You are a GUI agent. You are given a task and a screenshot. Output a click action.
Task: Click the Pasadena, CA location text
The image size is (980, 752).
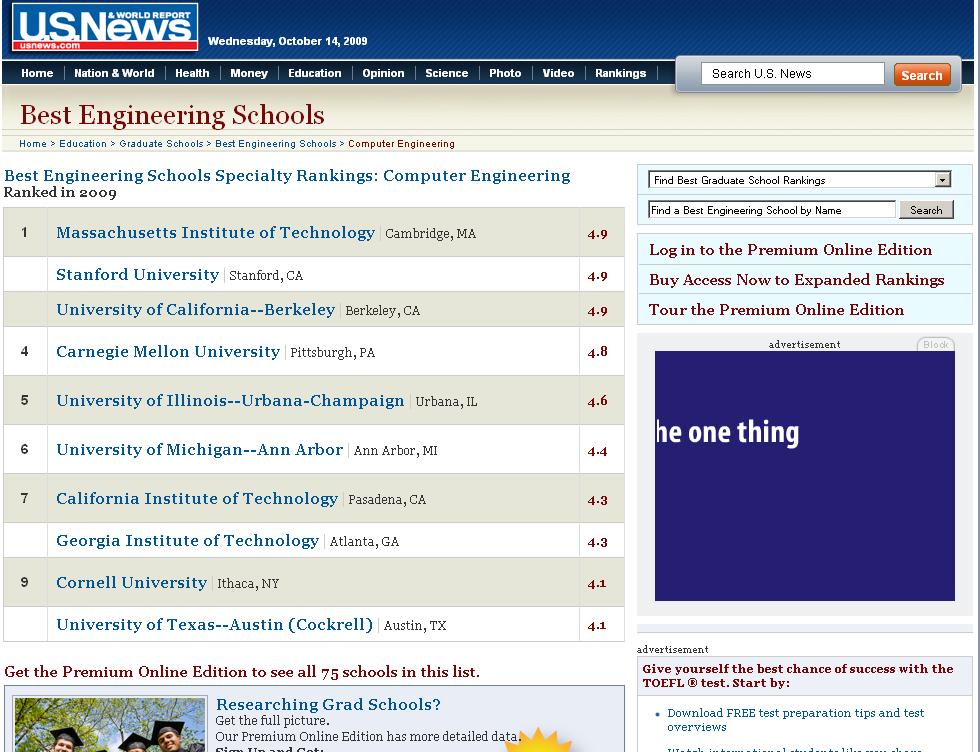click(x=387, y=499)
